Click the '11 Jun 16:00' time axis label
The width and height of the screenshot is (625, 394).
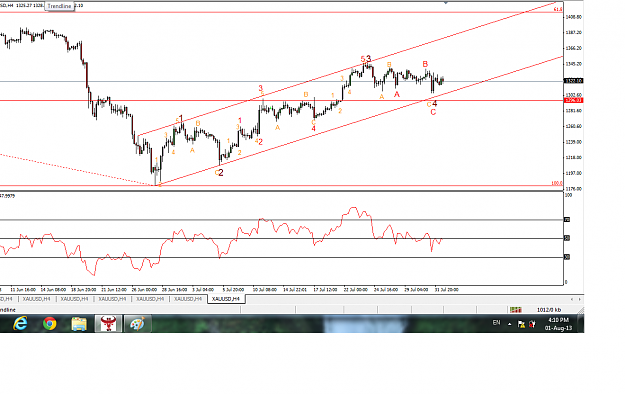pyautogui.click(x=23, y=290)
